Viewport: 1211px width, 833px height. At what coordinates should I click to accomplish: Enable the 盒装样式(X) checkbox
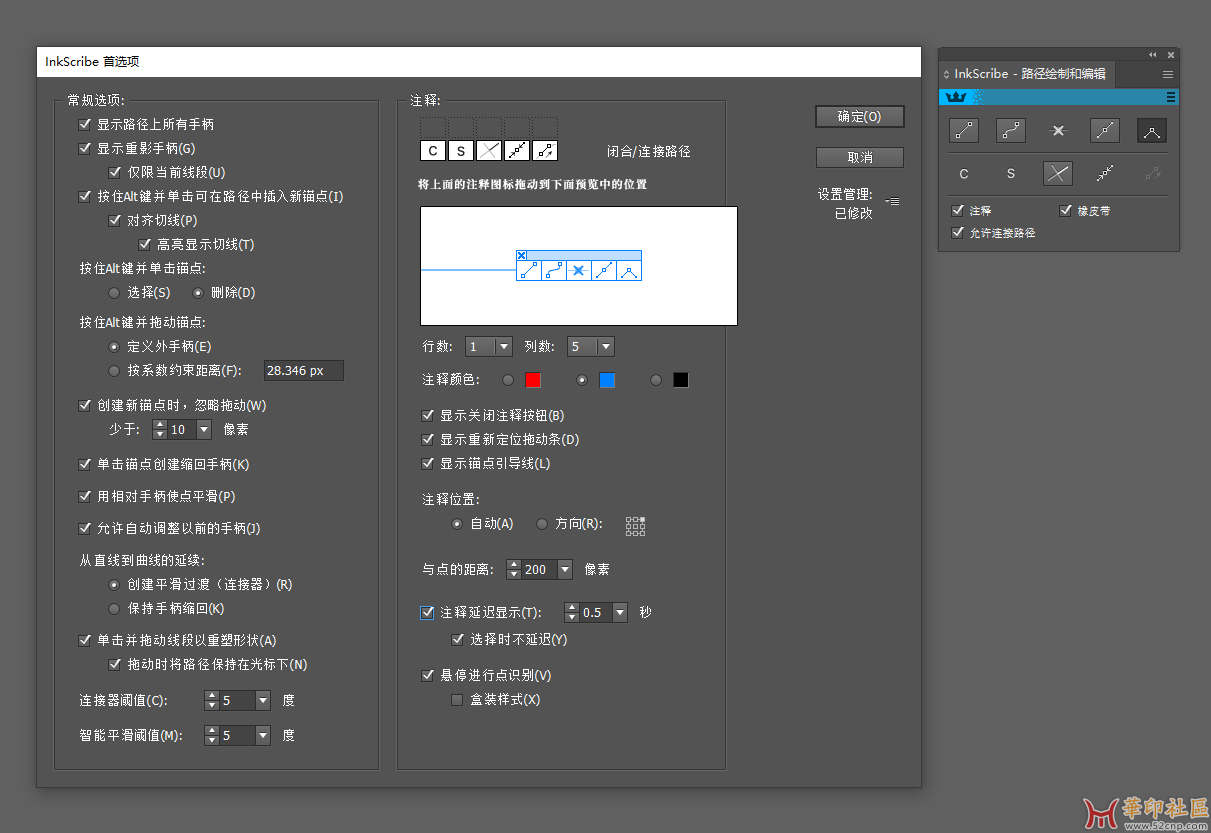(457, 700)
